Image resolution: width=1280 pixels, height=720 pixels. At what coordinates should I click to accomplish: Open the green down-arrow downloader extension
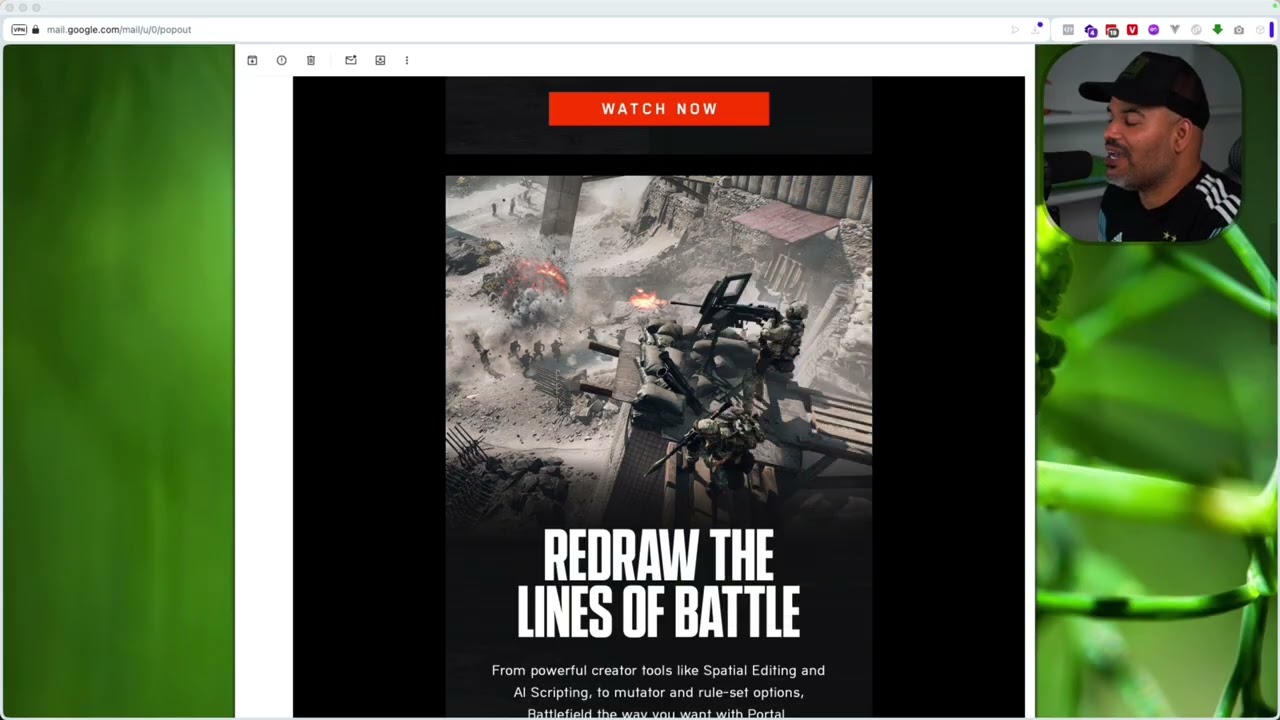[1218, 30]
